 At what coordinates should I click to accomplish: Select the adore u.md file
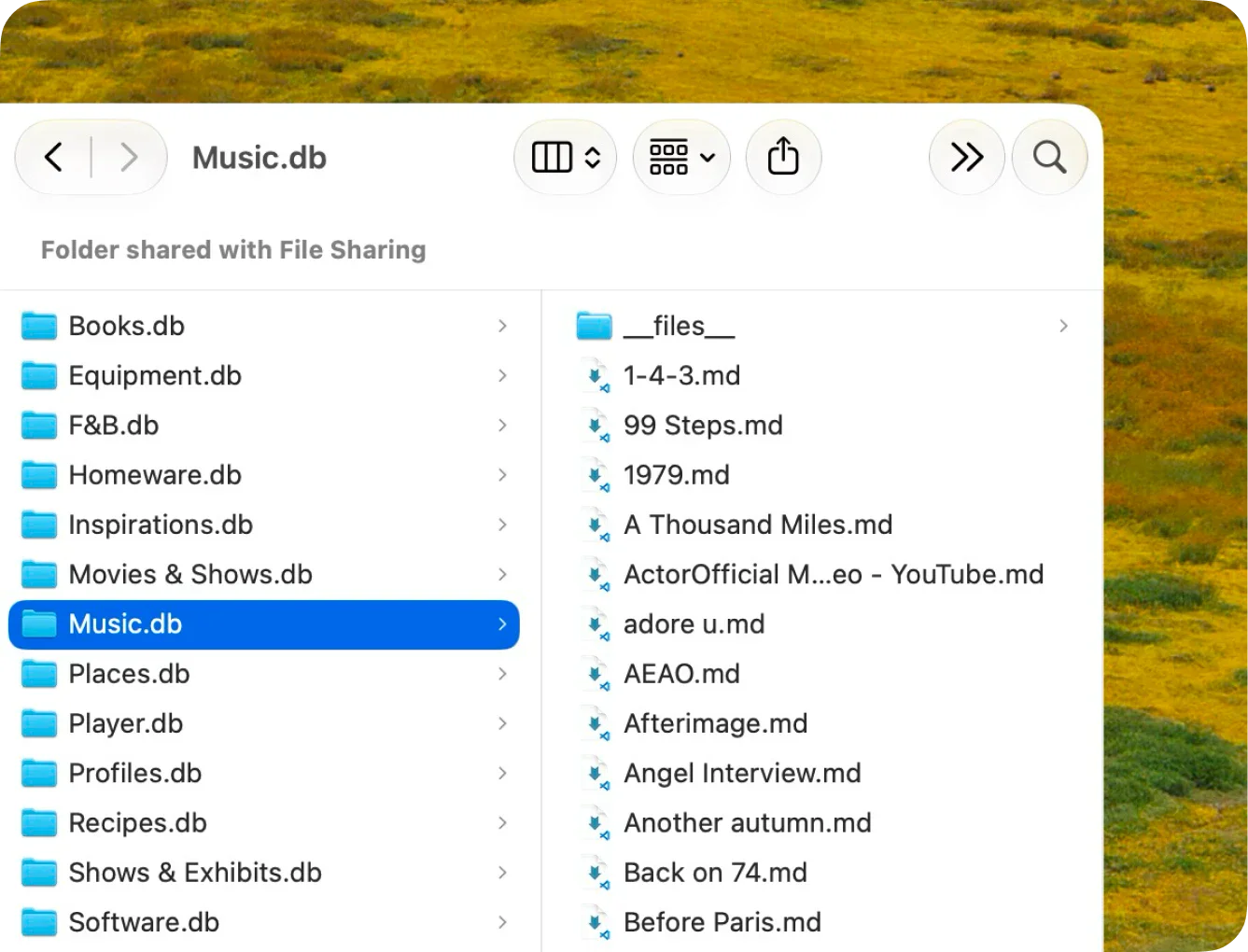tap(823, 624)
